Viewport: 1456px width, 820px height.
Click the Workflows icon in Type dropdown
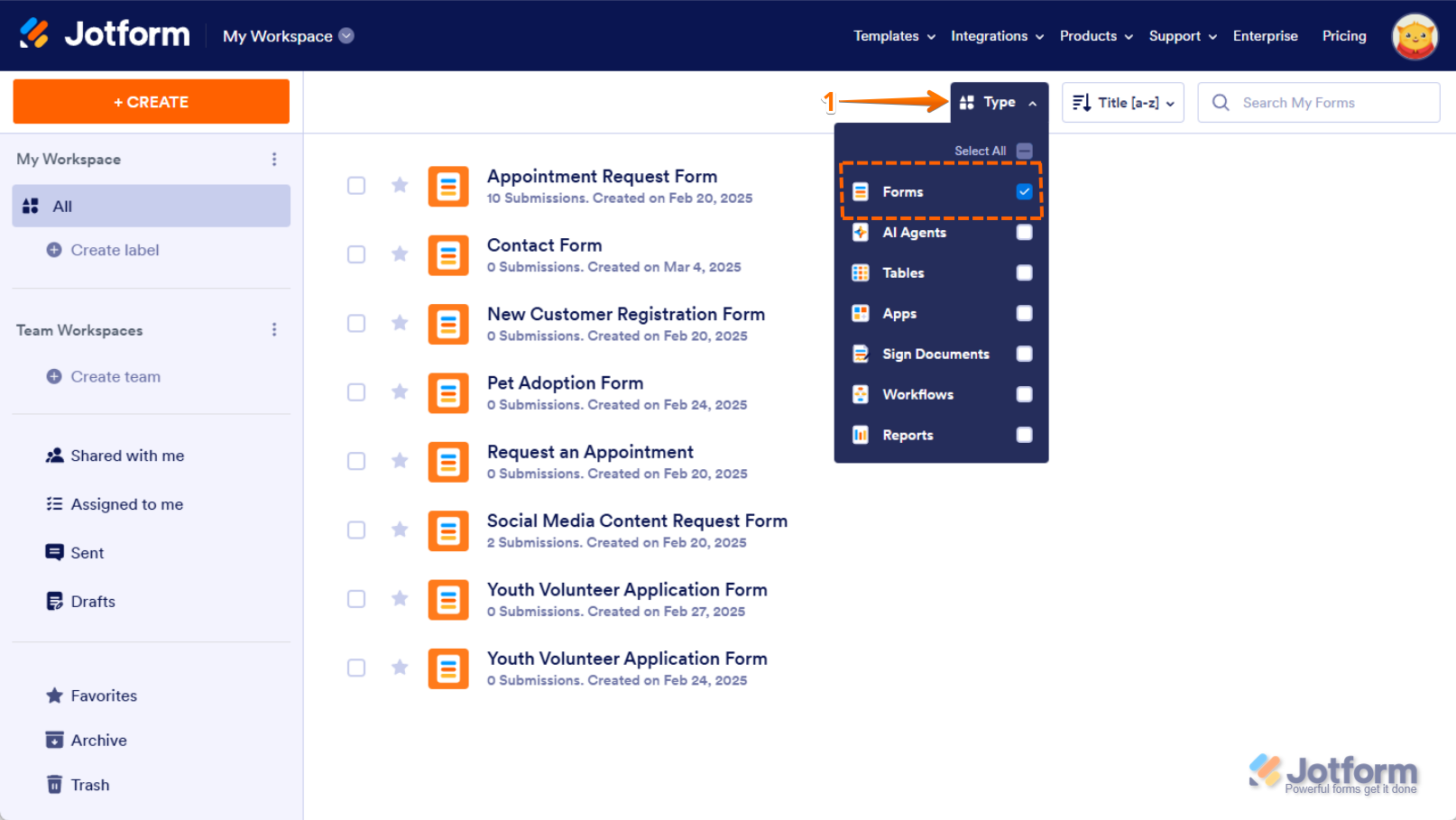click(860, 394)
